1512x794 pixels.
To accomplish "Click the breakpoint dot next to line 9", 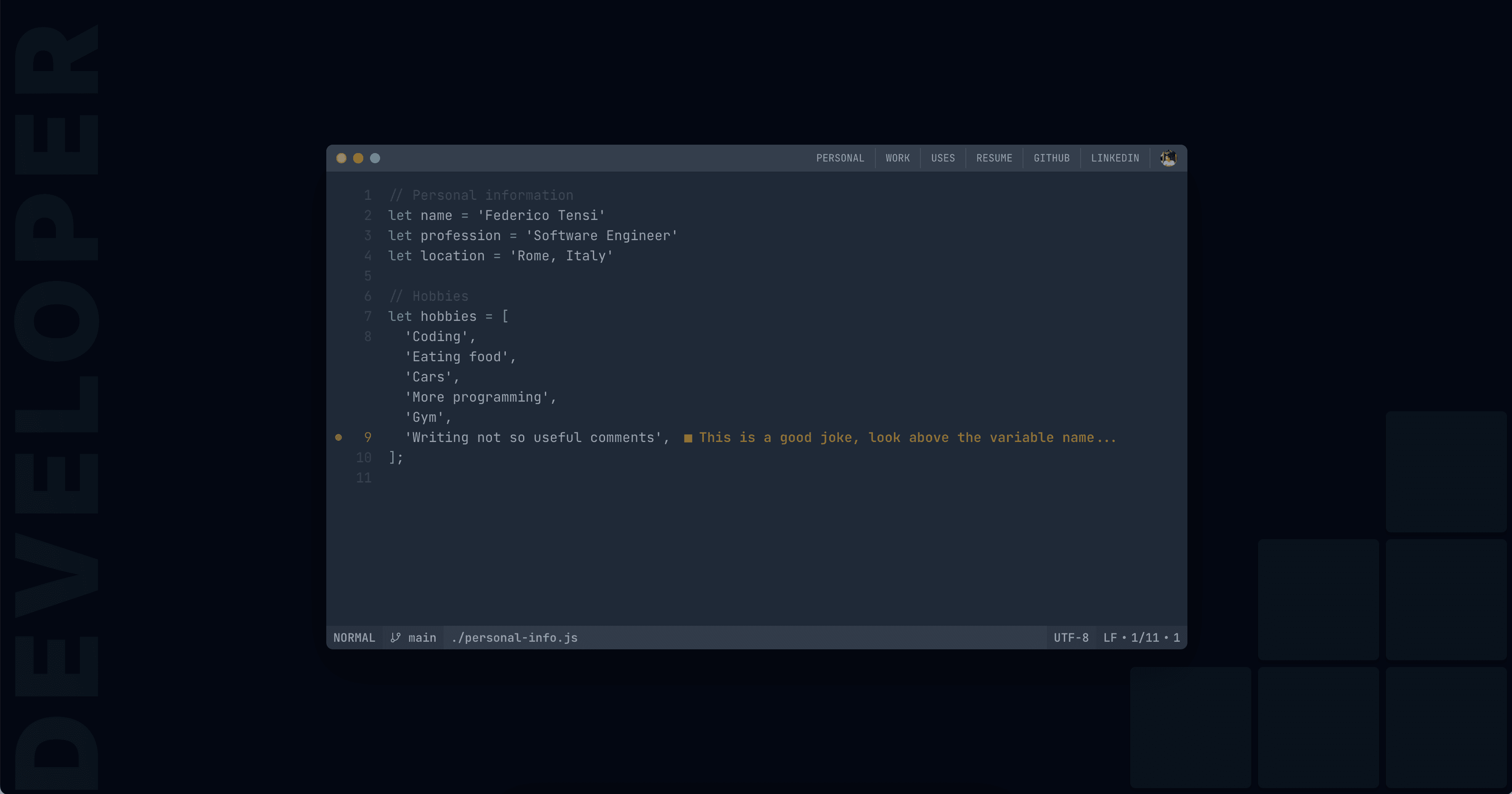I will pyautogui.click(x=339, y=437).
